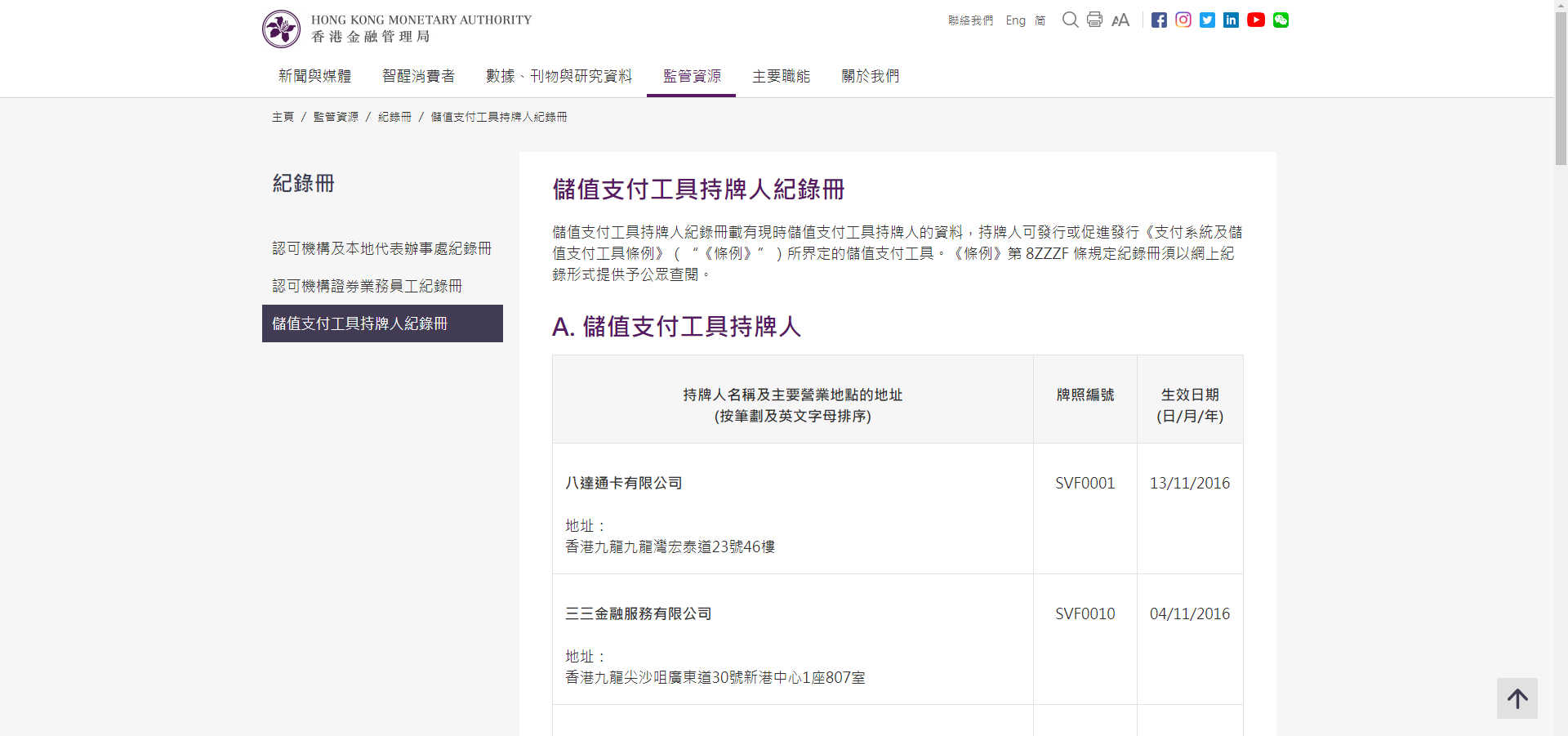Expand the 主要職能 menu

point(781,76)
